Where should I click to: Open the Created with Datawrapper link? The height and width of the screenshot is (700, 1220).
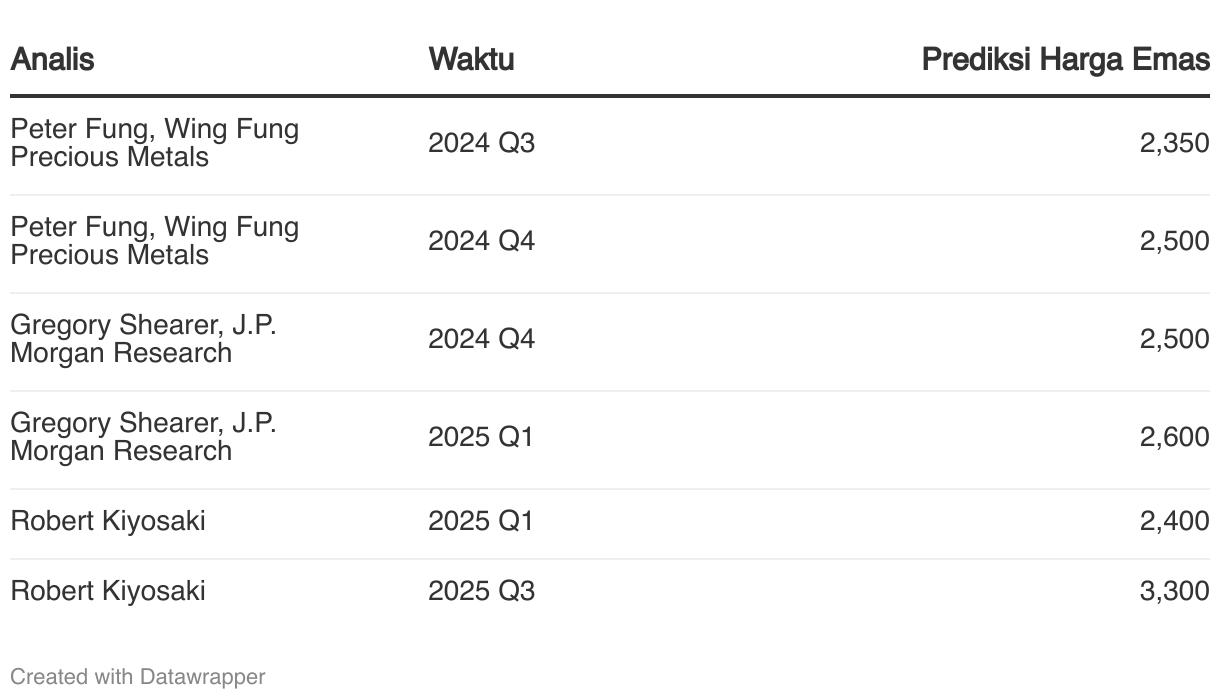pos(138,677)
